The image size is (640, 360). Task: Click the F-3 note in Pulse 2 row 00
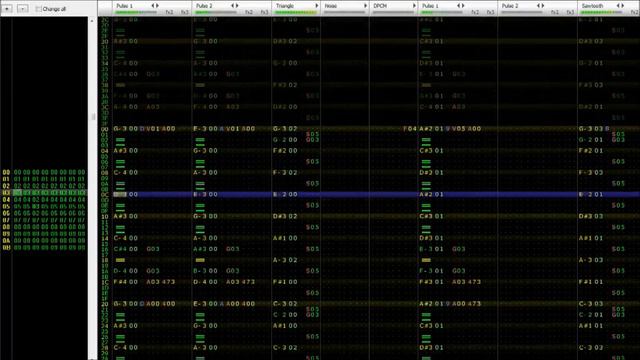click(200, 129)
